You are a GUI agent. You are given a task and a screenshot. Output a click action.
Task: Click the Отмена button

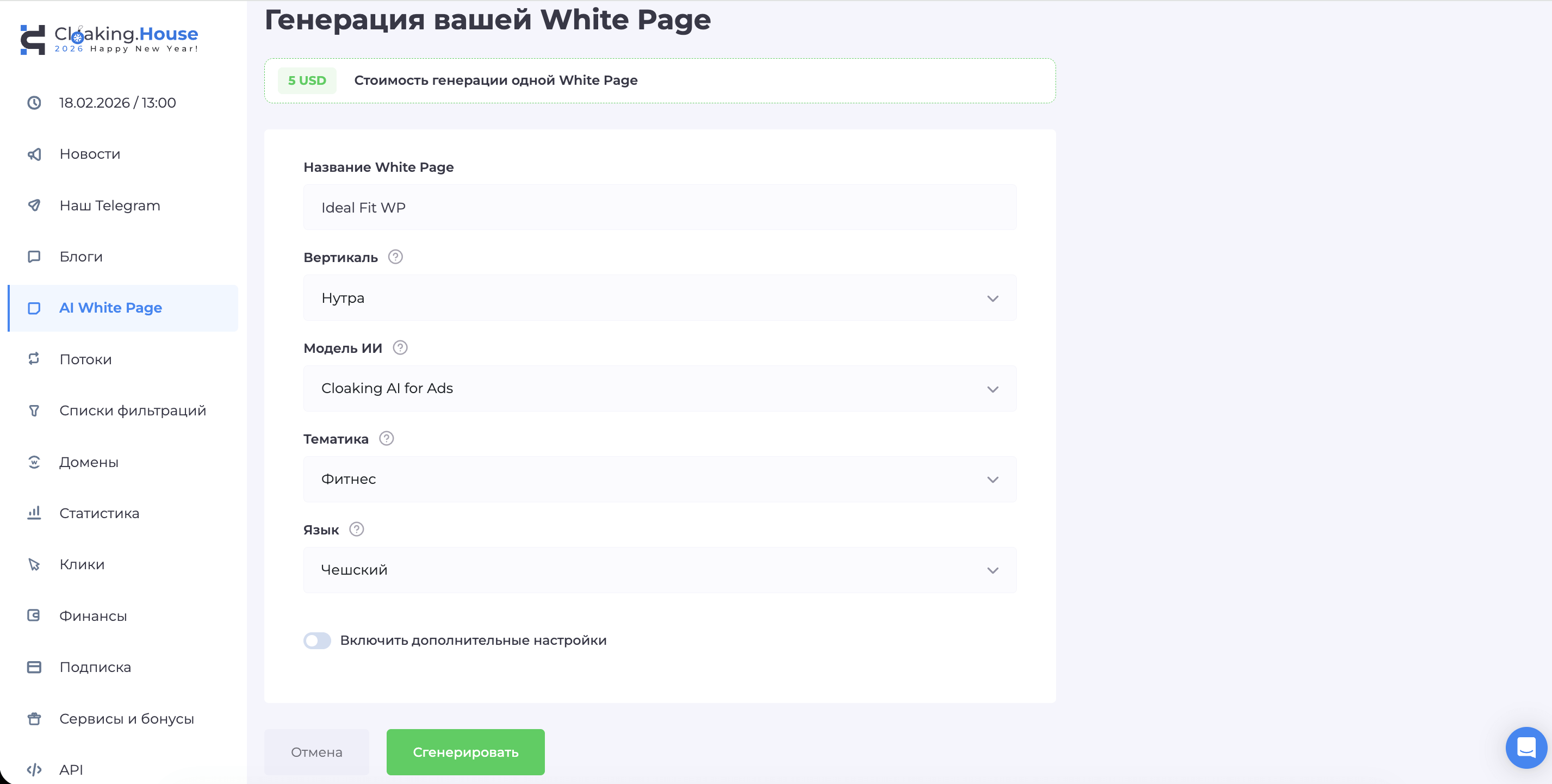[316, 752]
